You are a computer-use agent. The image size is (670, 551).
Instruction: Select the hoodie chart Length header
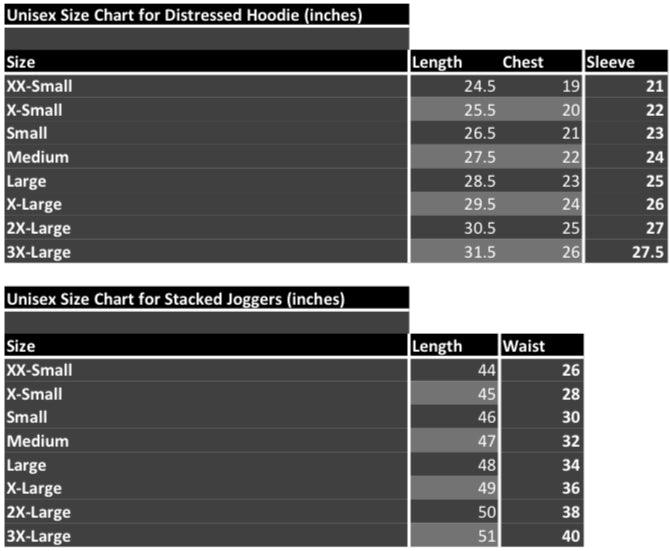[x=438, y=62]
